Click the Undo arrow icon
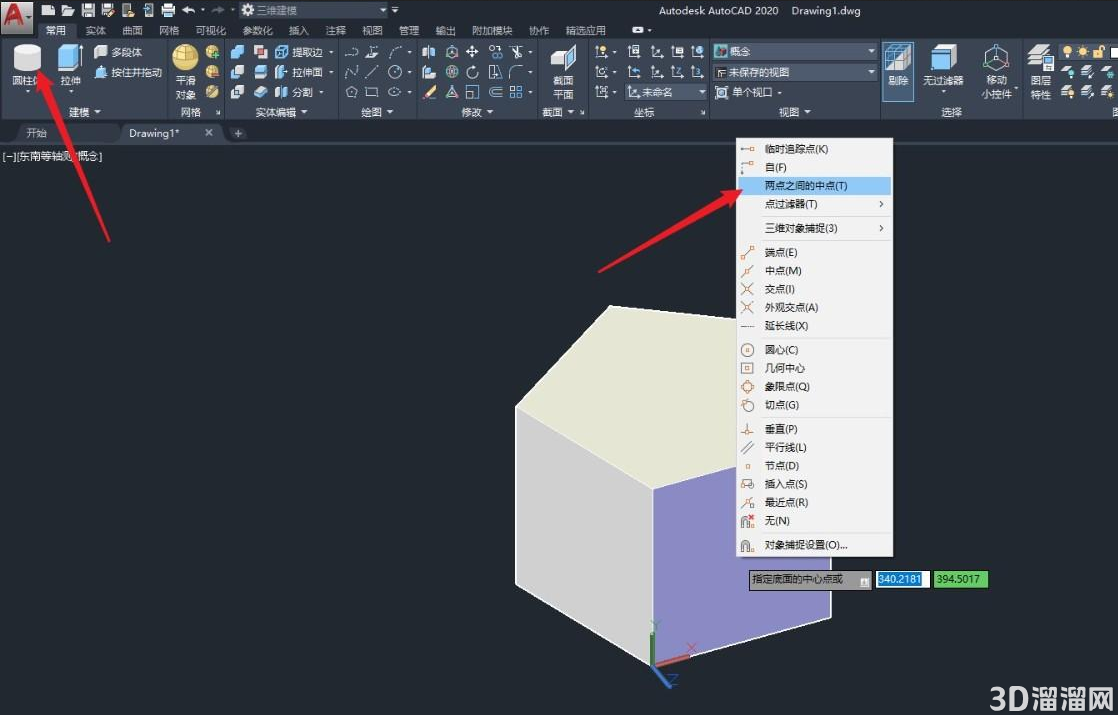Image resolution: width=1118 pixels, height=715 pixels. (x=189, y=10)
